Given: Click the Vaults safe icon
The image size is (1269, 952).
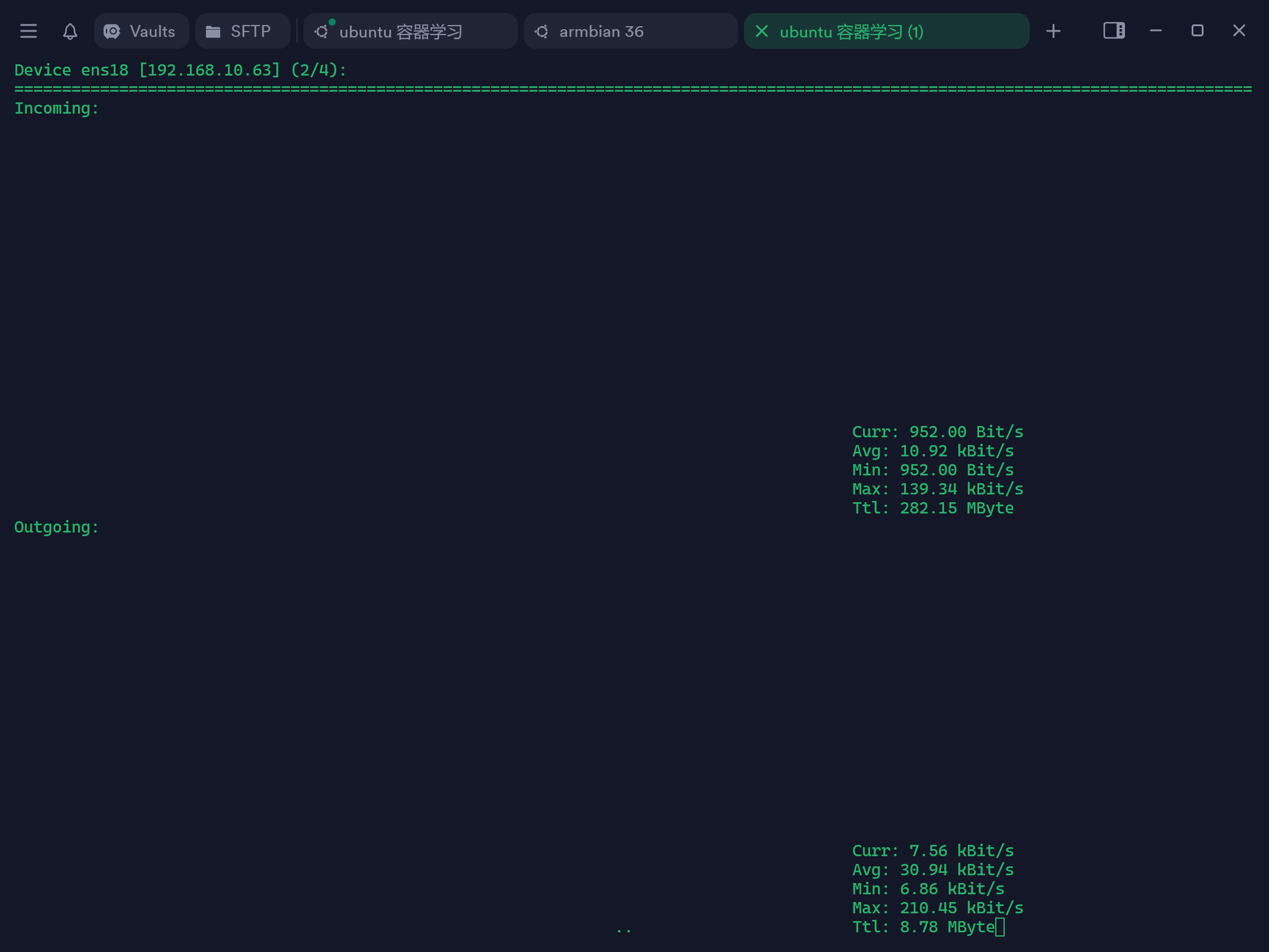Looking at the screenshot, I should coord(112,31).
